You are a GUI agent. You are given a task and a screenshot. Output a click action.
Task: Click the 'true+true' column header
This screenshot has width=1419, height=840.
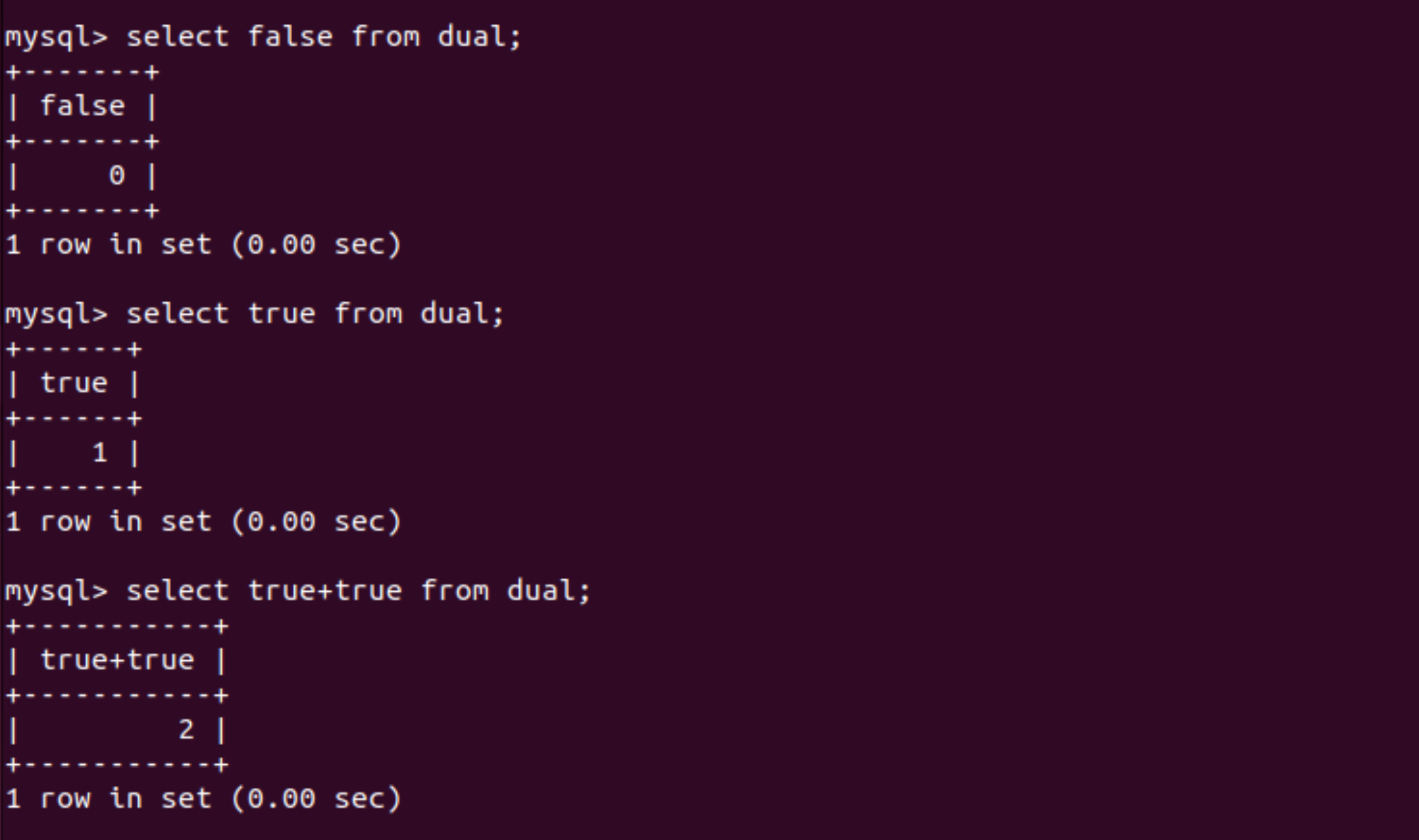pyautogui.click(x=117, y=660)
